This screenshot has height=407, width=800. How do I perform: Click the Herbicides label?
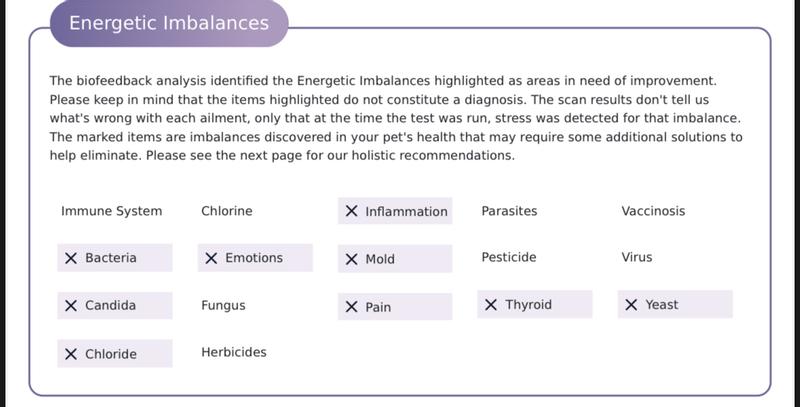234,352
